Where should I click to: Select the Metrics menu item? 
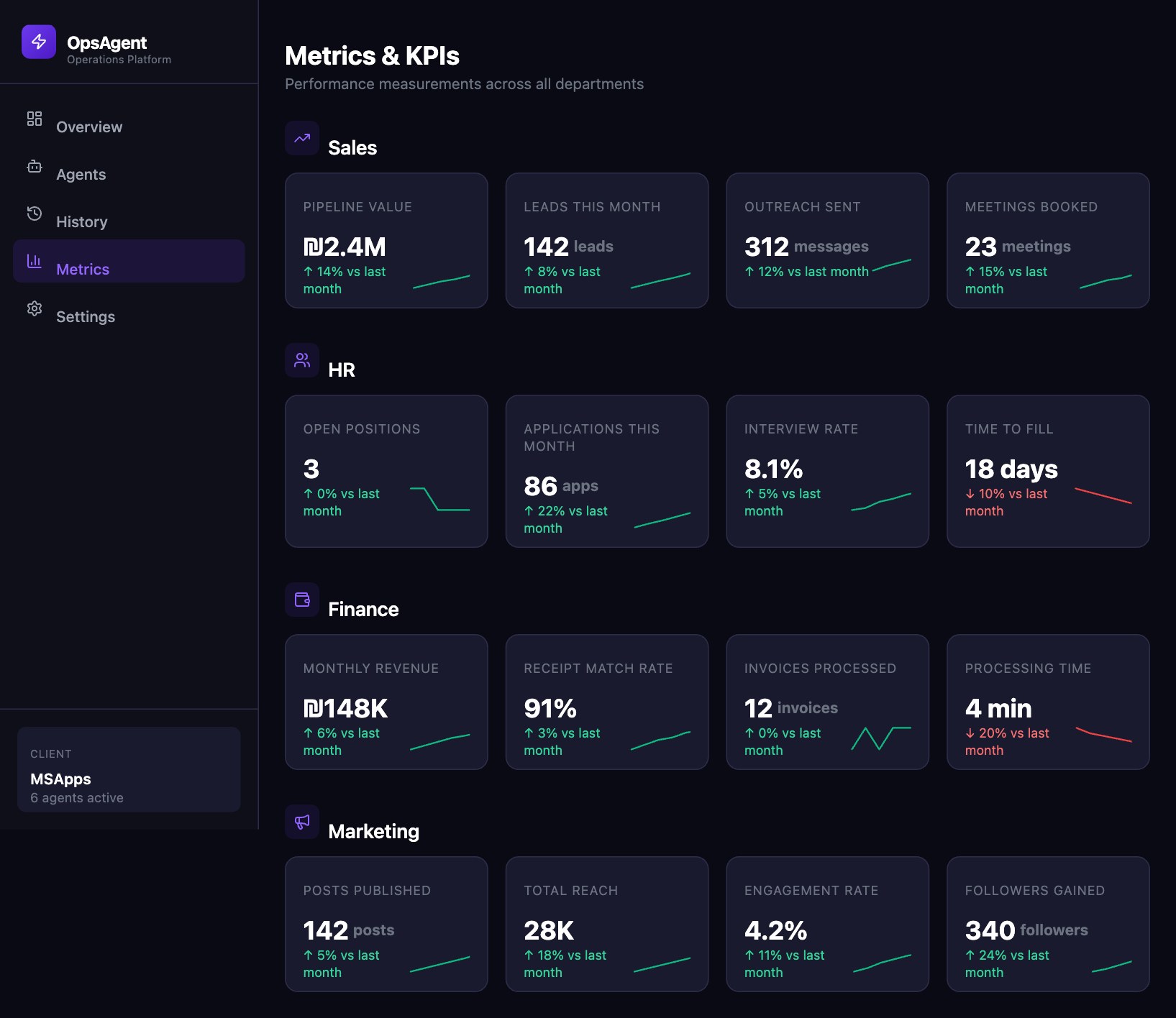tap(129, 261)
